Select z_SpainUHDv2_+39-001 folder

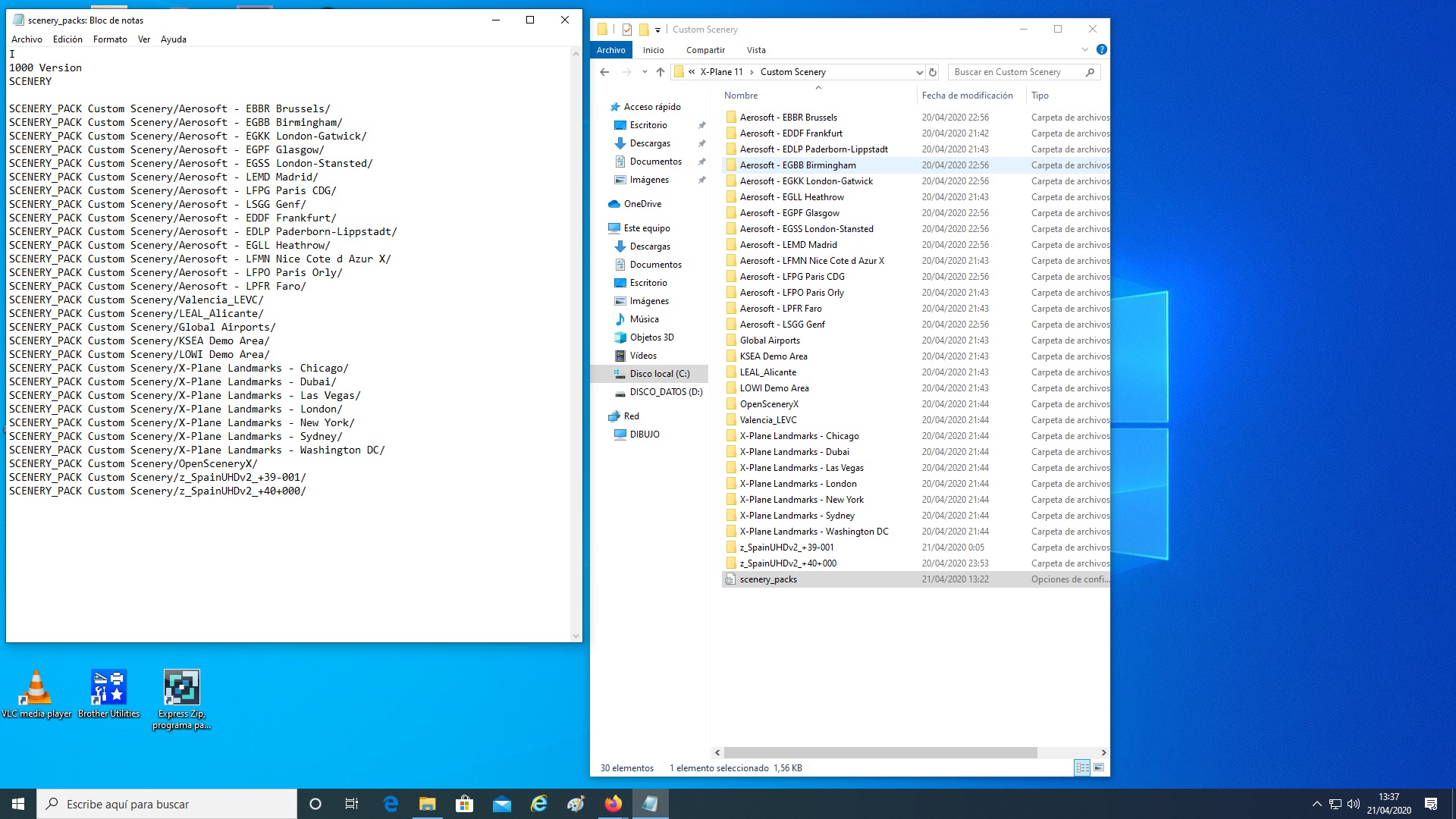(x=915, y=548)
